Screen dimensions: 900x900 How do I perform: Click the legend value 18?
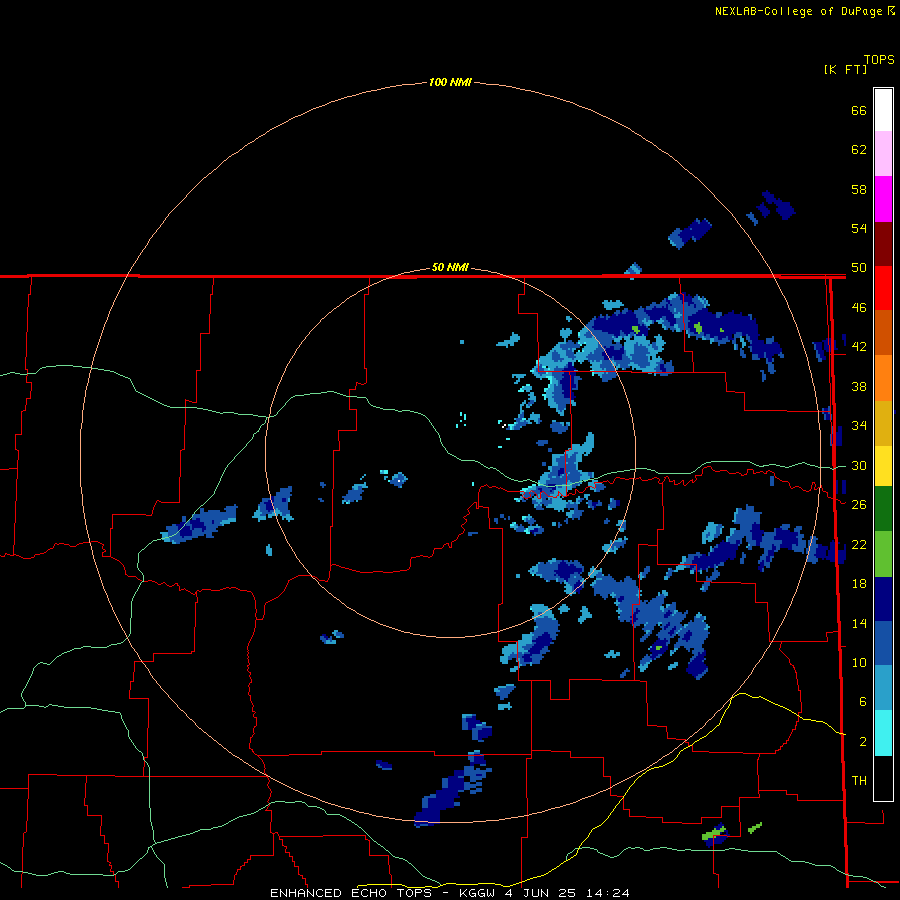click(859, 583)
